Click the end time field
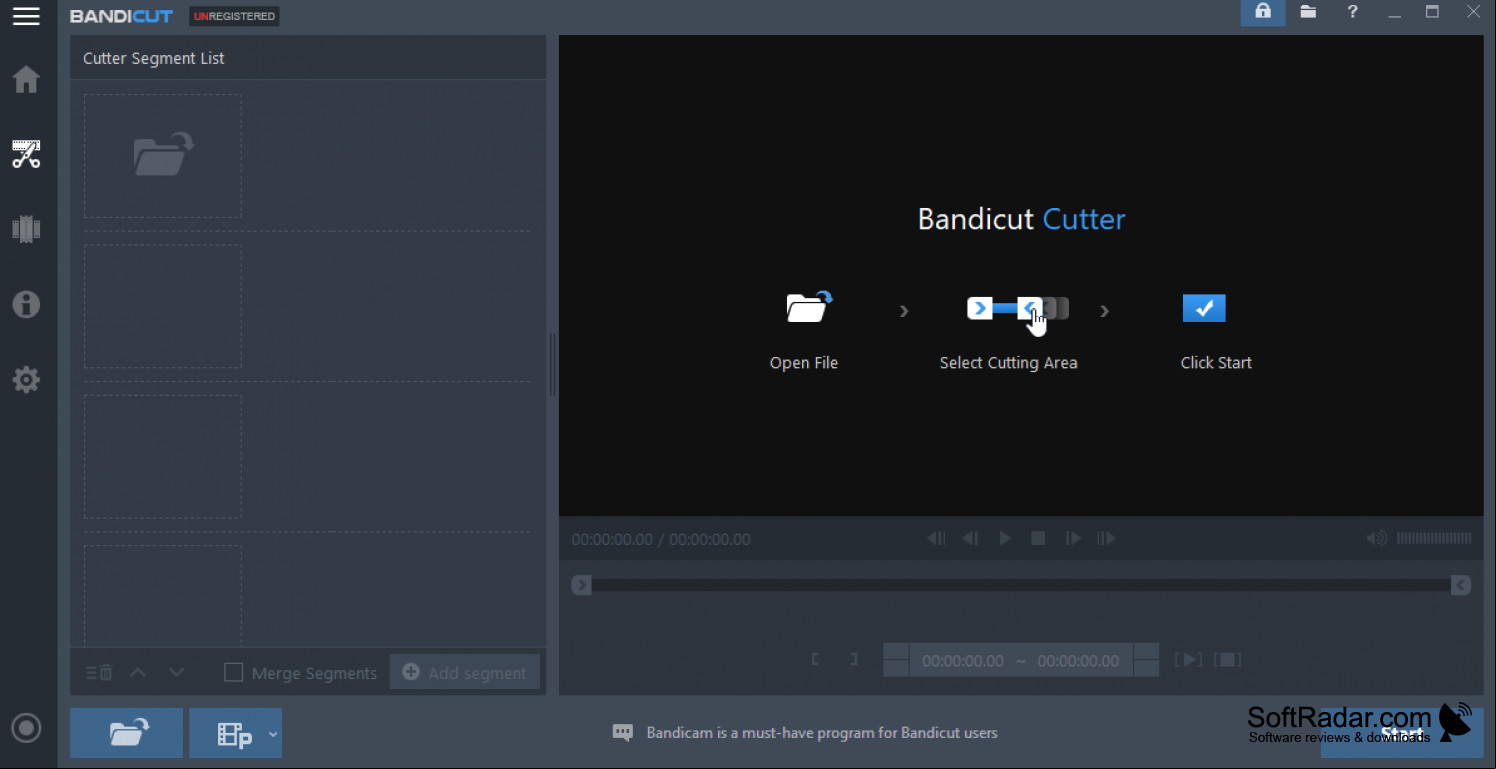This screenshot has height=769, width=1496. tap(1078, 661)
